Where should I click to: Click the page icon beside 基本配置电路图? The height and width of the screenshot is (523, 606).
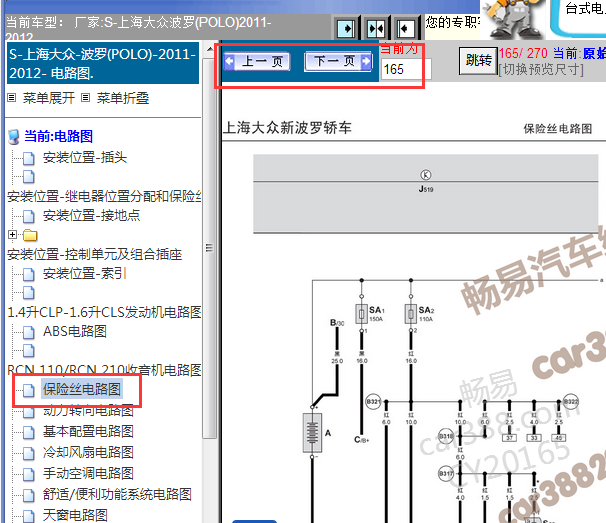tap(28, 432)
